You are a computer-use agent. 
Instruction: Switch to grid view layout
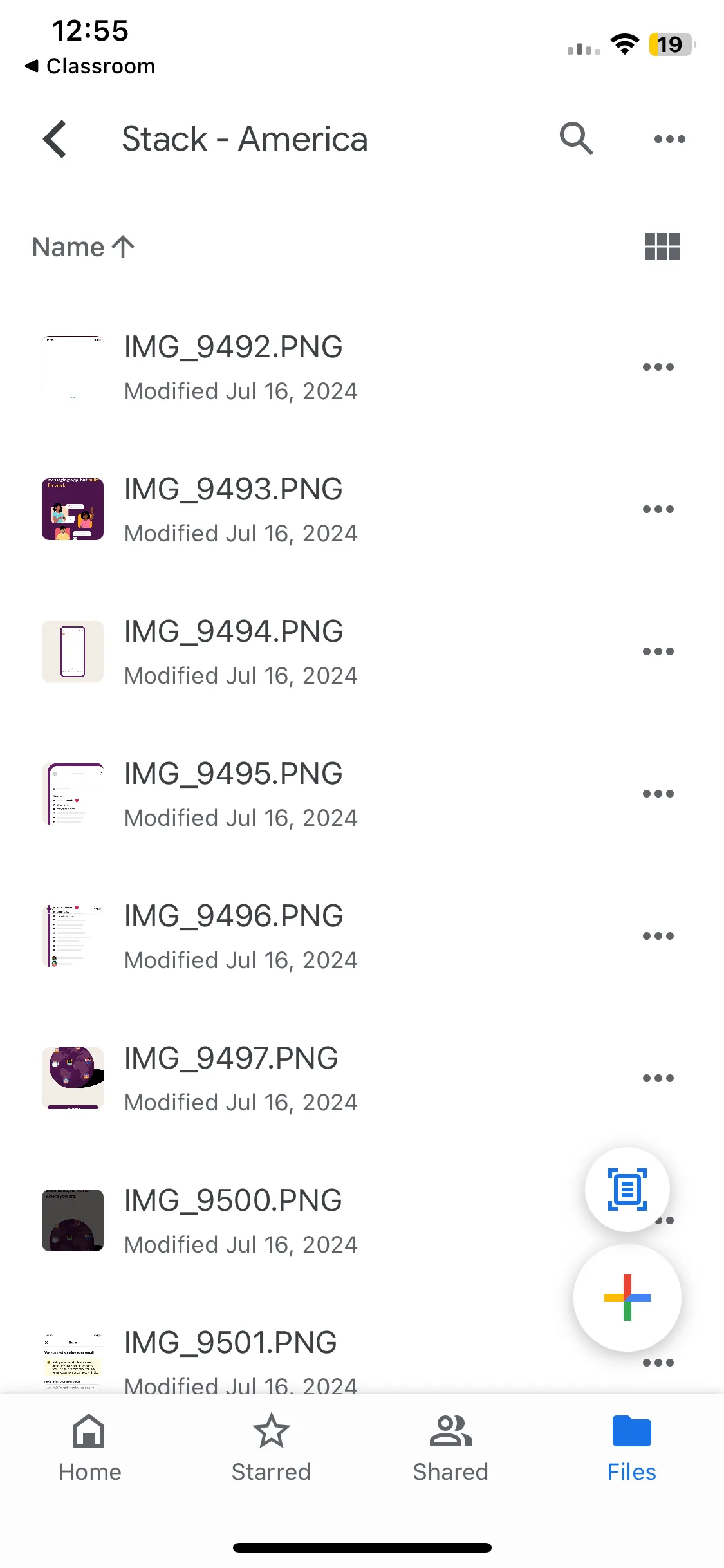point(662,247)
